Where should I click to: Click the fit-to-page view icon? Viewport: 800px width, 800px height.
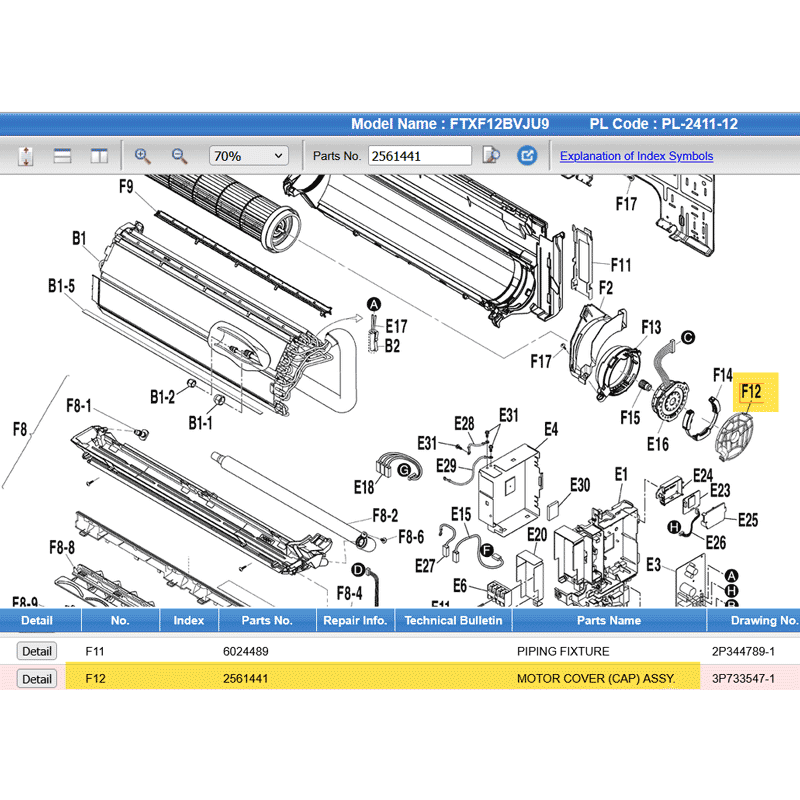[x=26, y=156]
